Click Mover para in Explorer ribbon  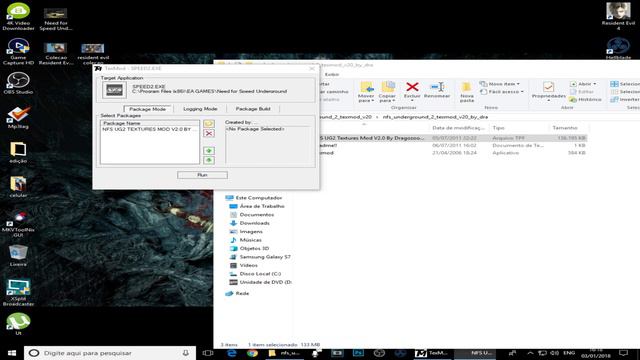coord(366,91)
